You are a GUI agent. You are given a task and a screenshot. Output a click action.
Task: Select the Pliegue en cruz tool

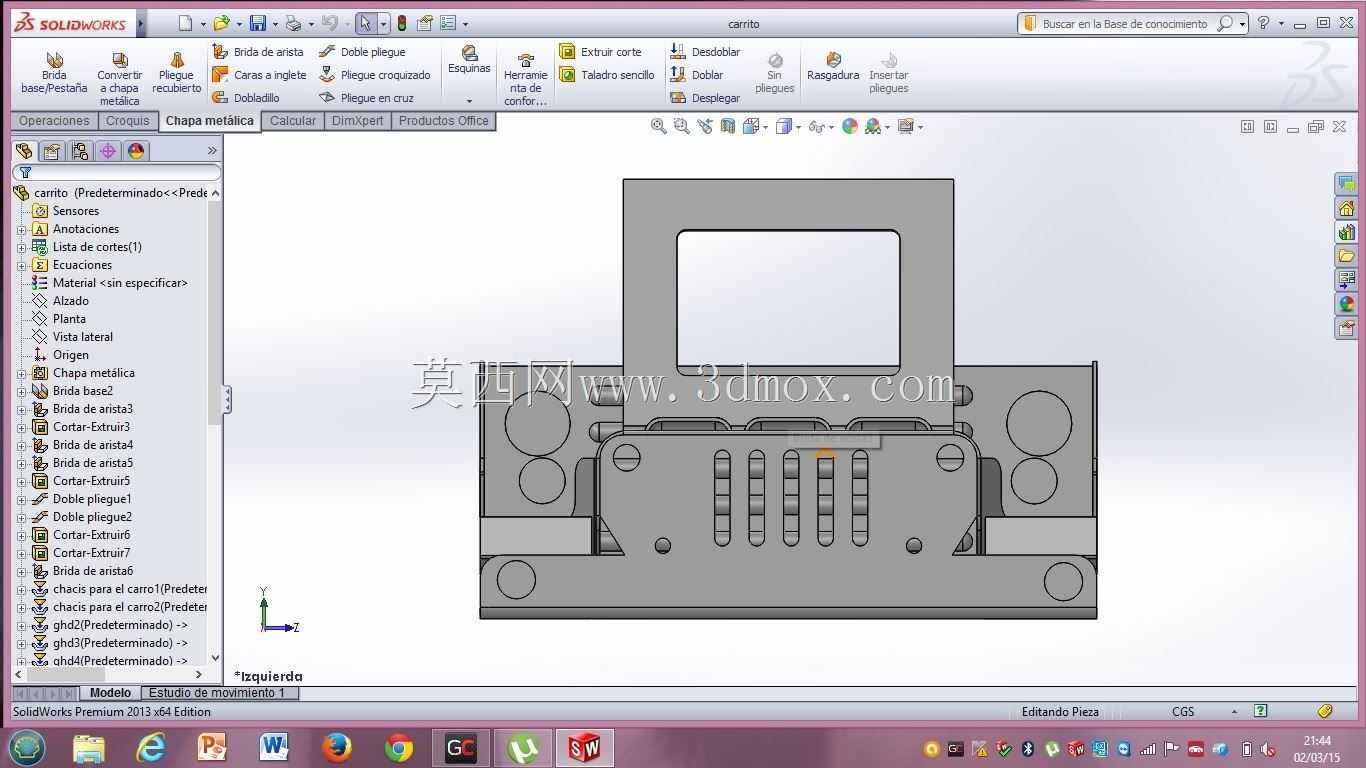(366, 98)
